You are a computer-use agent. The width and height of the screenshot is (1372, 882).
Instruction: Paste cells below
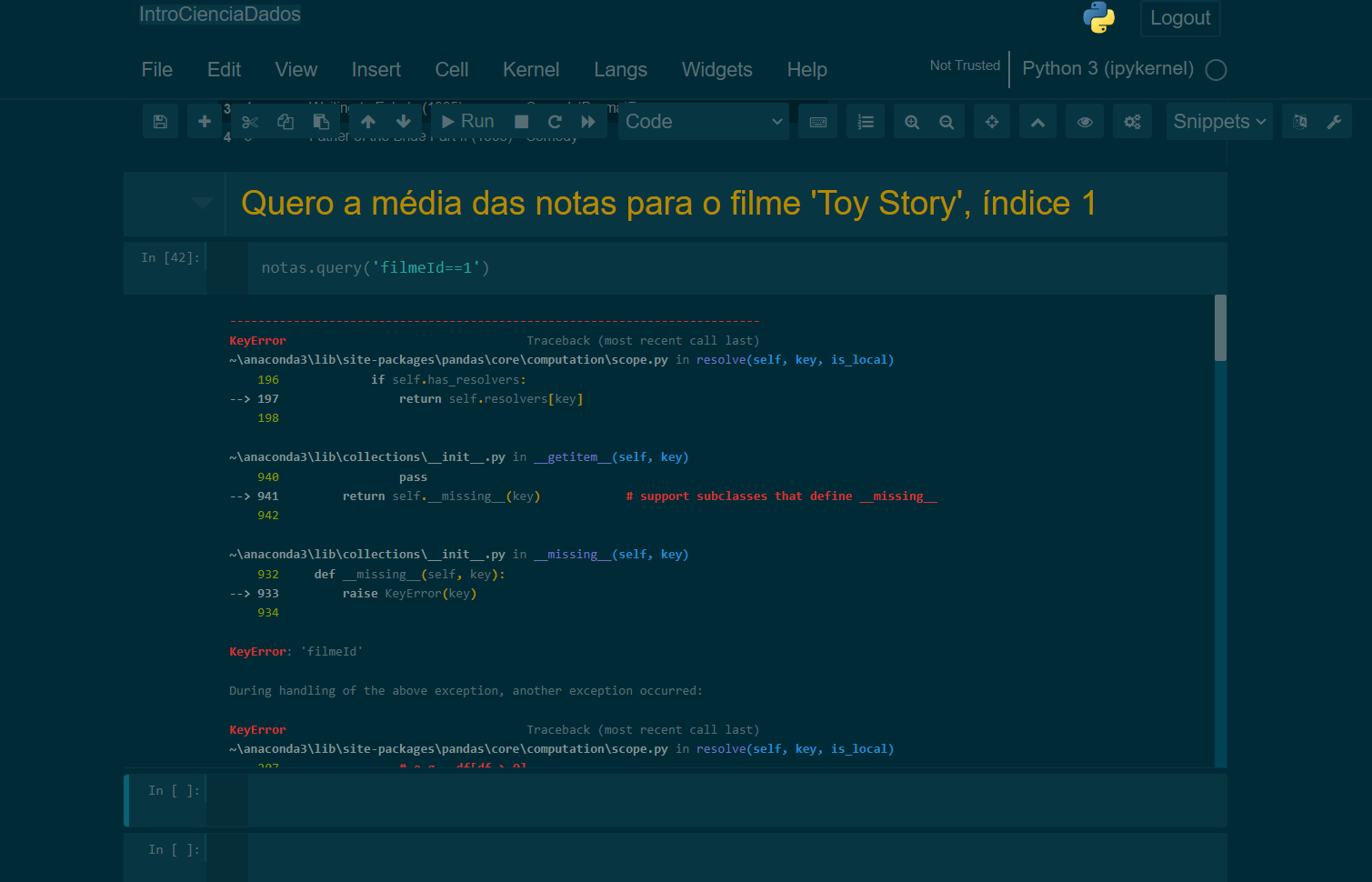[x=321, y=122]
